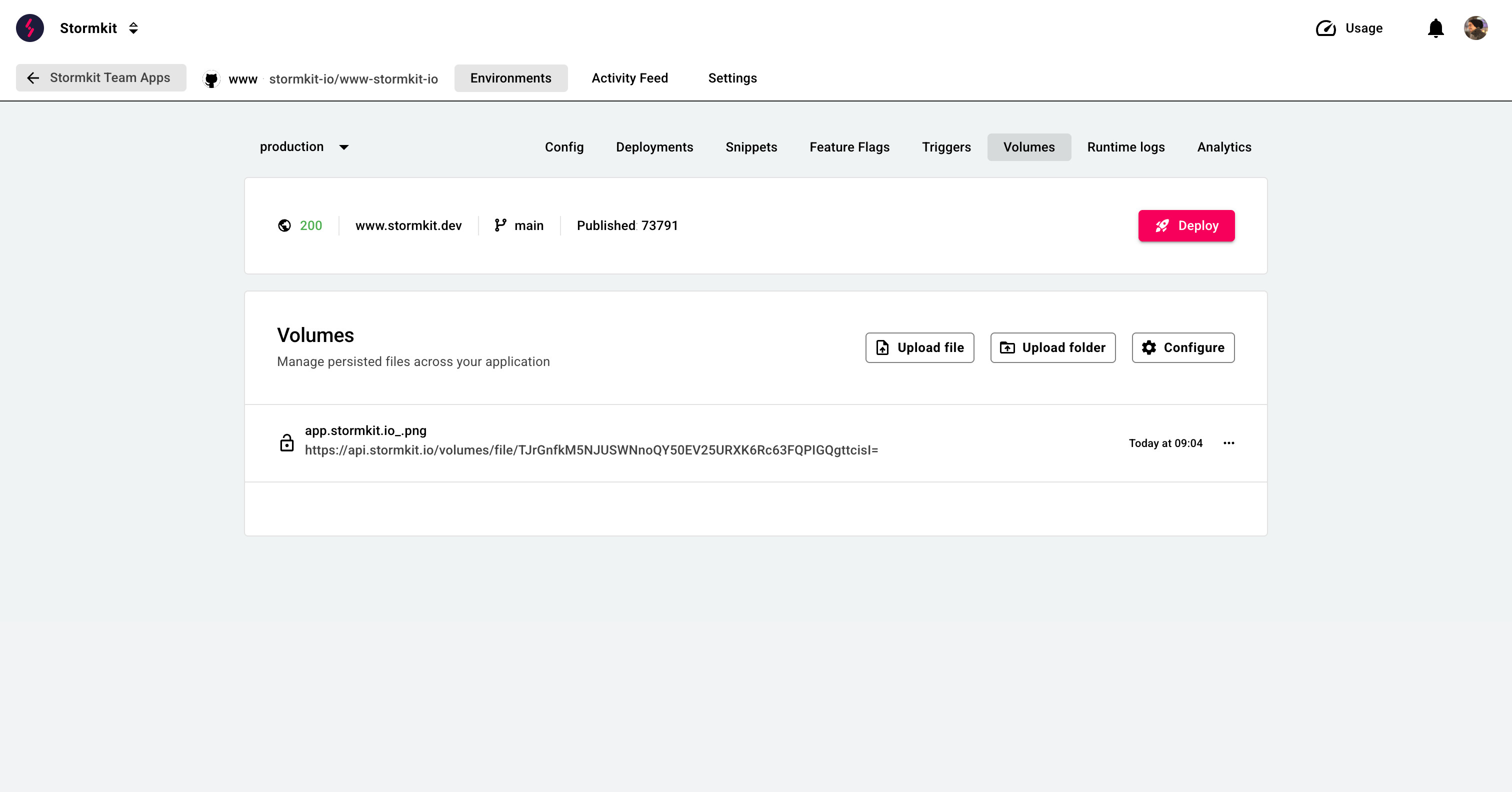Image resolution: width=1512 pixels, height=792 pixels.
Task: Click the deploy rocket icon button
Action: [1163, 225]
